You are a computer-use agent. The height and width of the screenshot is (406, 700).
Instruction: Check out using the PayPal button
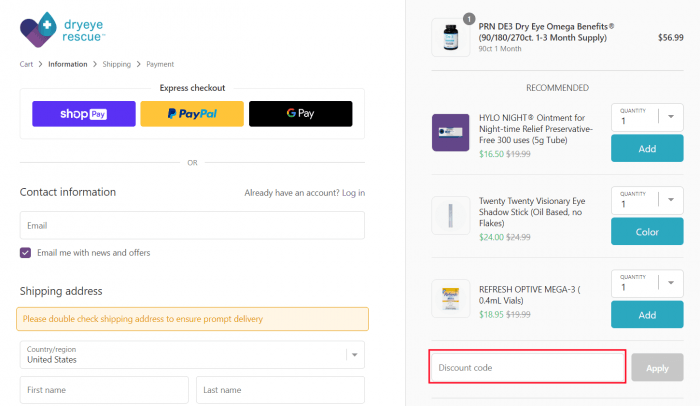click(192, 114)
